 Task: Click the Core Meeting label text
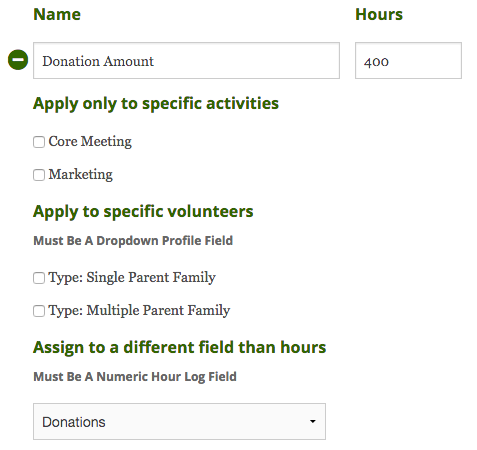pyautogui.click(x=90, y=142)
